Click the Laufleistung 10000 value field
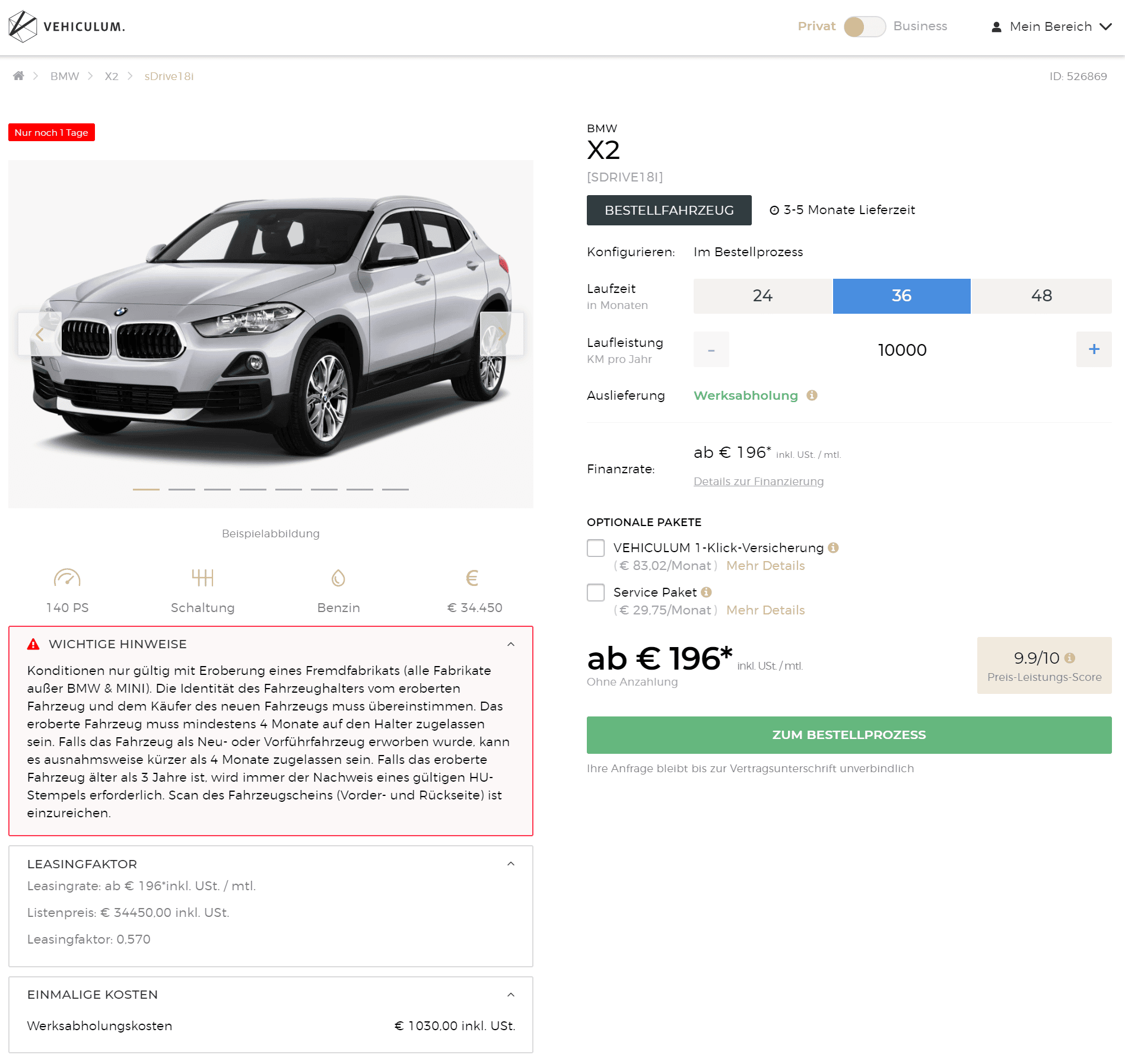 (x=902, y=349)
